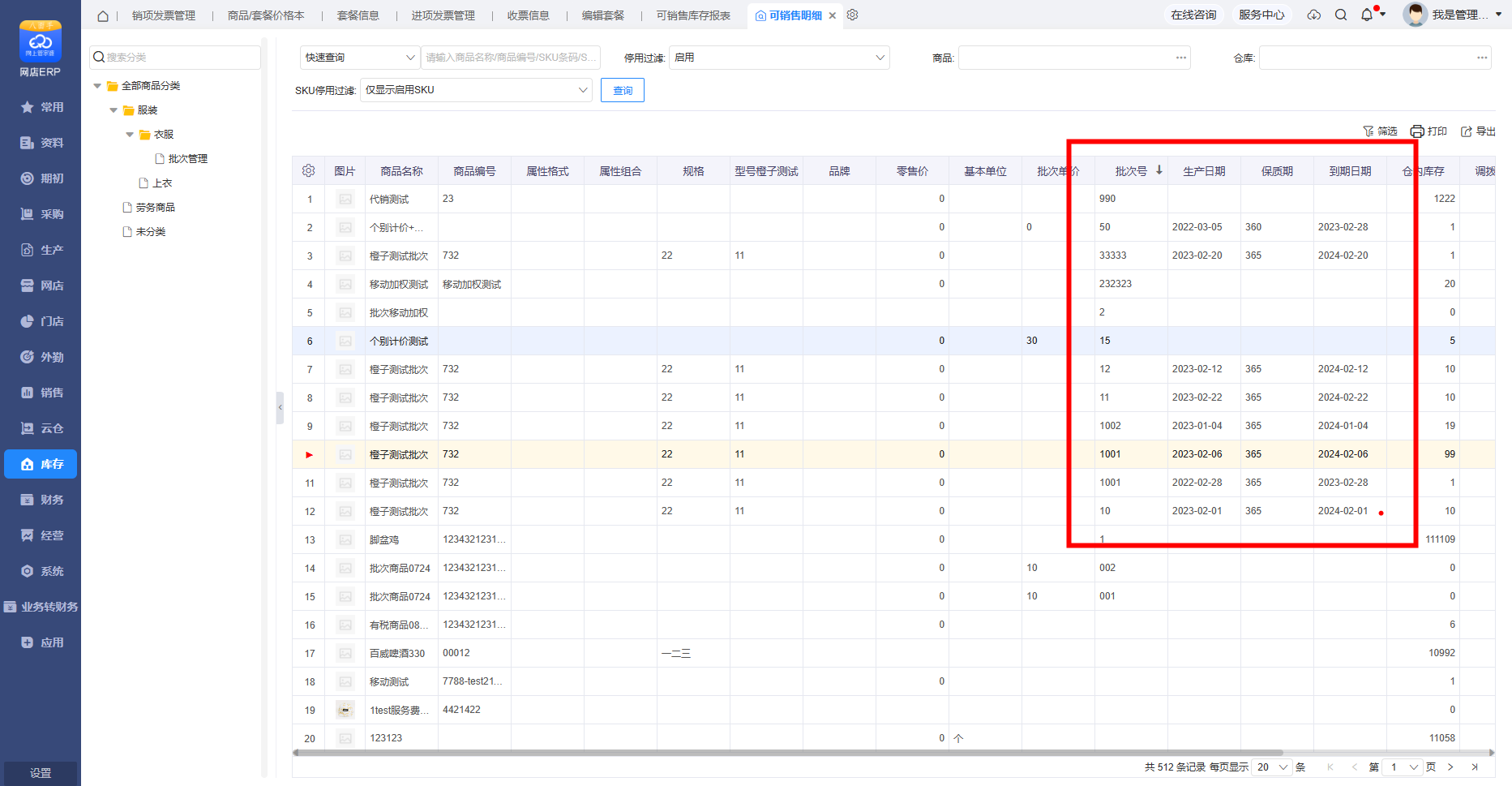The width and height of the screenshot is (1512, 786).
Task: Open the page number dropdown
Action: [1403, 767]
